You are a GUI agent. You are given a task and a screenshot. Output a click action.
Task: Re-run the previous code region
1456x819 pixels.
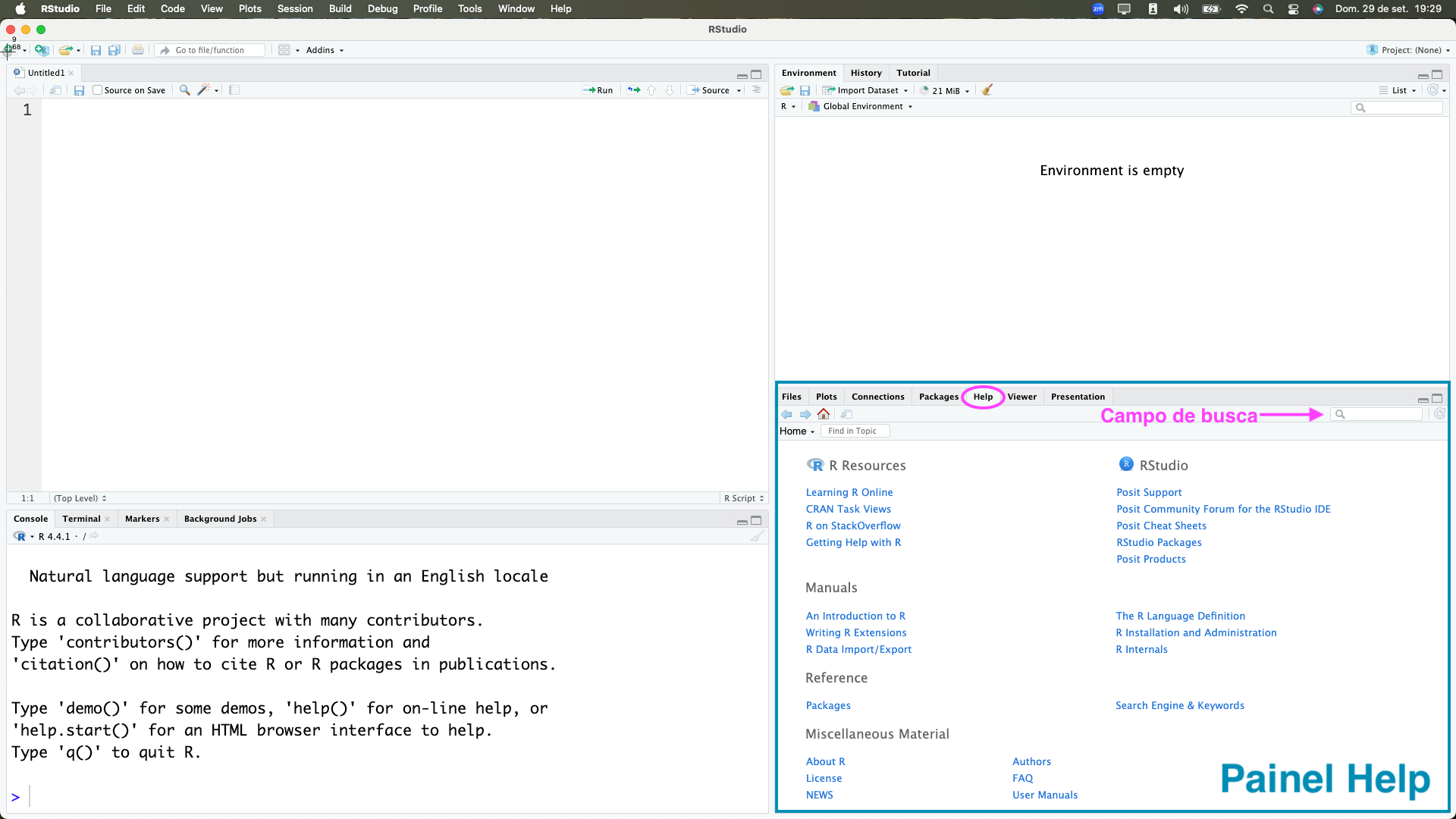(x=633, y=90)
